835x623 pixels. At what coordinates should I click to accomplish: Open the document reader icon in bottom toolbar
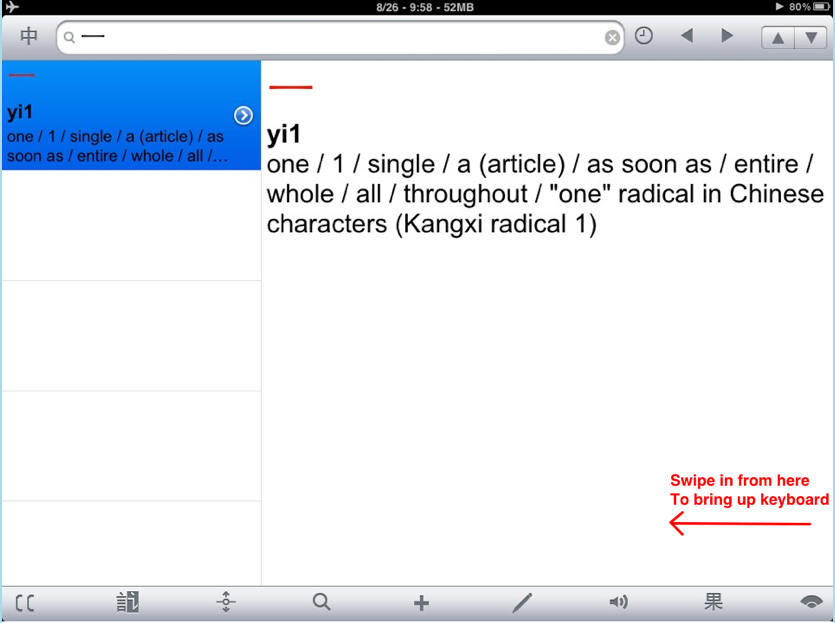[x=127, y=602]
